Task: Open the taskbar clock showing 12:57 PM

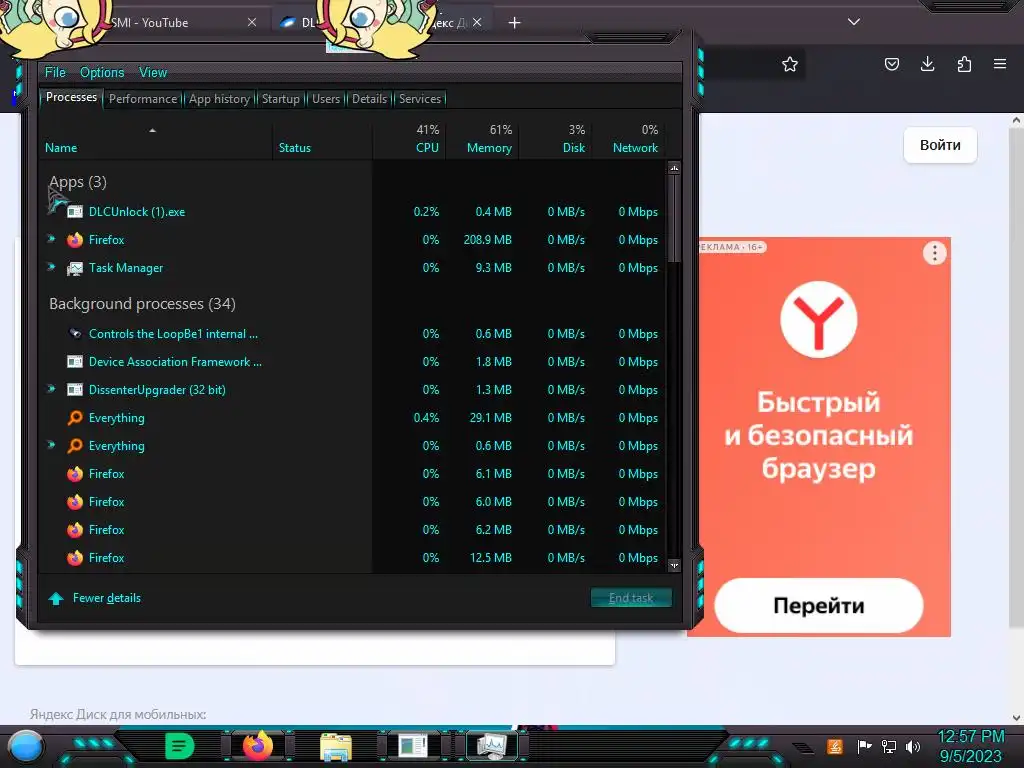Action: pyautogui.click(x=970, y=746)
